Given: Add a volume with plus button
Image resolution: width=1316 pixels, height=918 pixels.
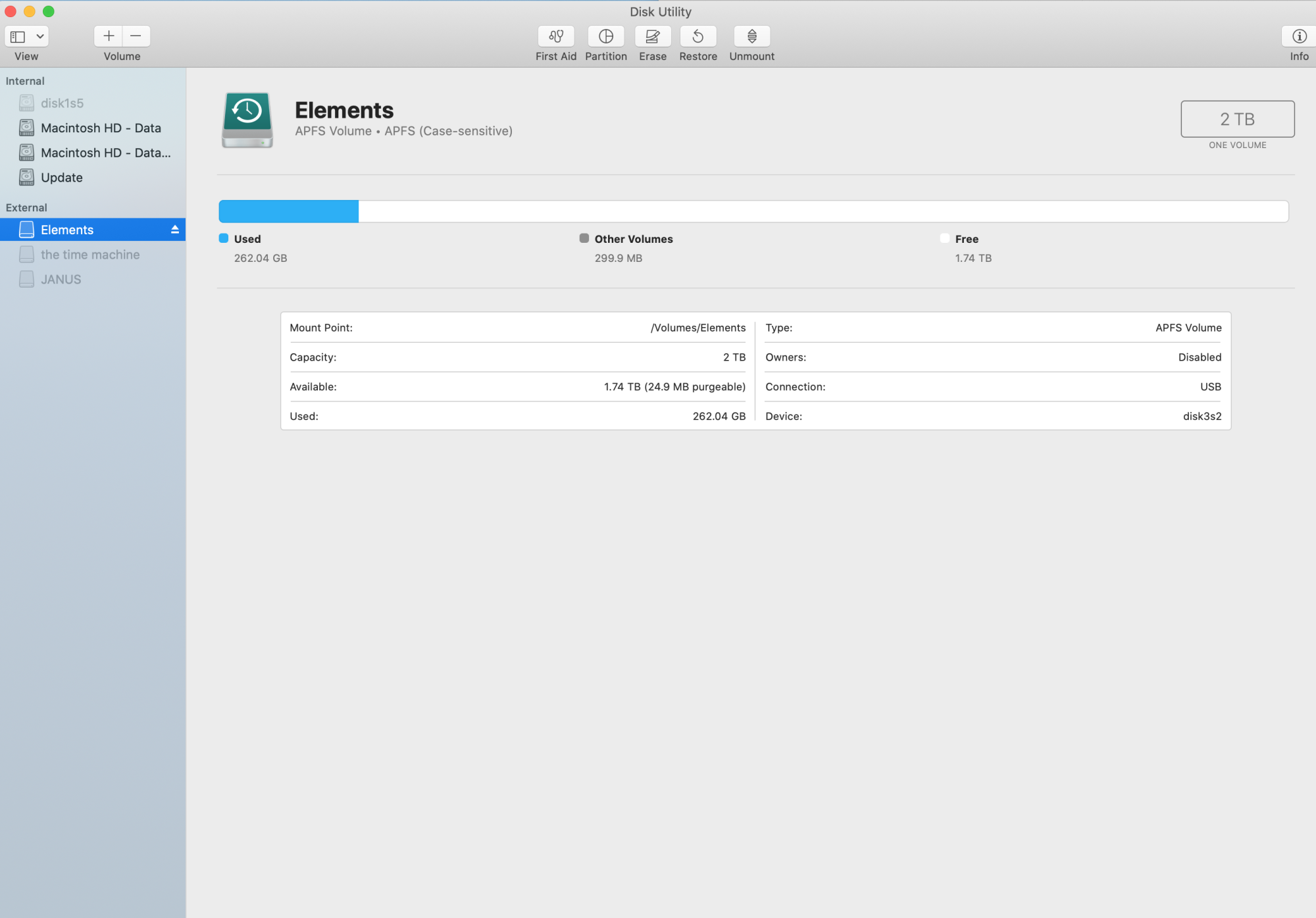Looking at the screenshot, I should click(x=109, y=36).
